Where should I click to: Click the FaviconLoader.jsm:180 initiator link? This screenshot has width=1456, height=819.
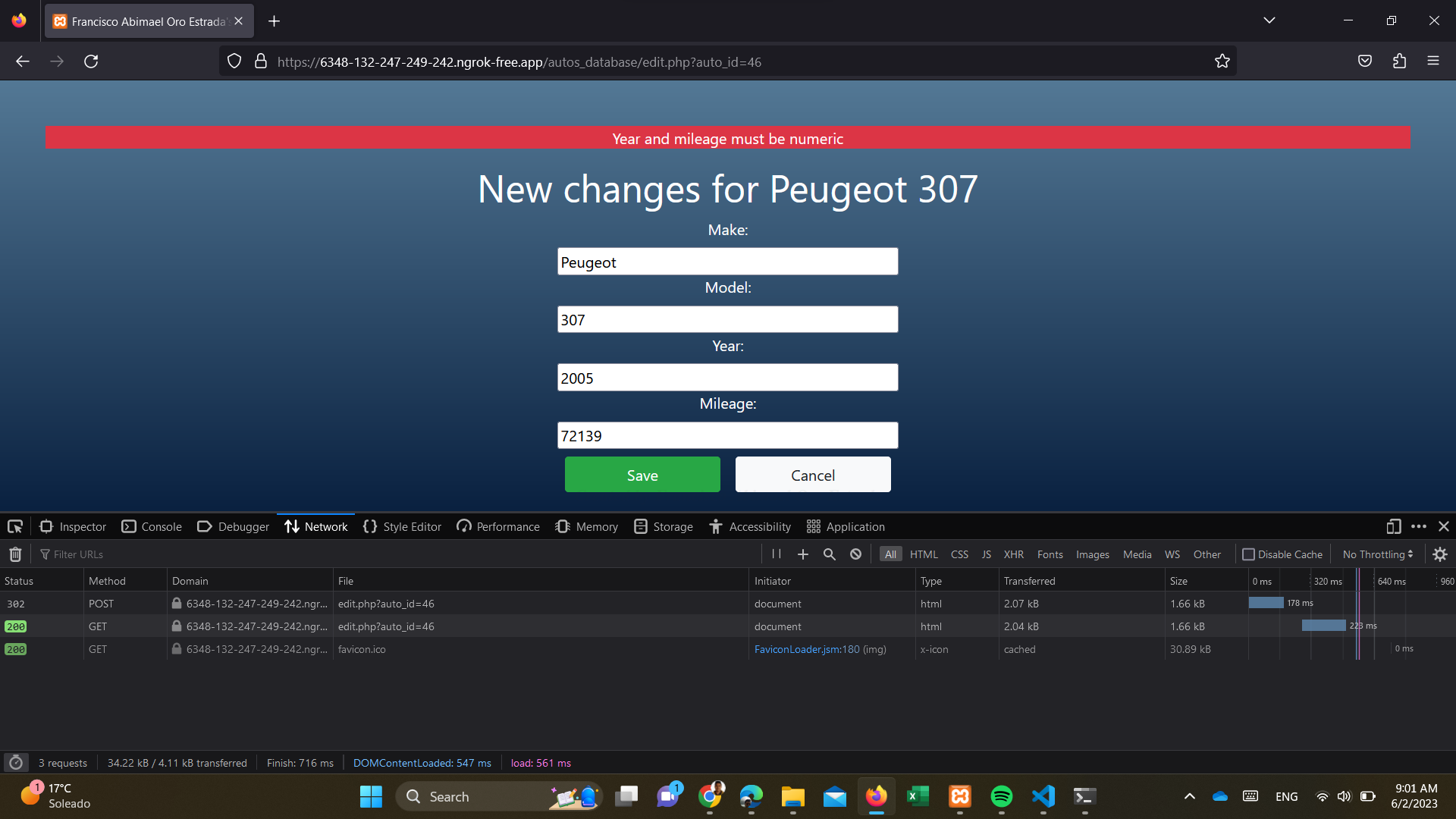tap(807, 649)
